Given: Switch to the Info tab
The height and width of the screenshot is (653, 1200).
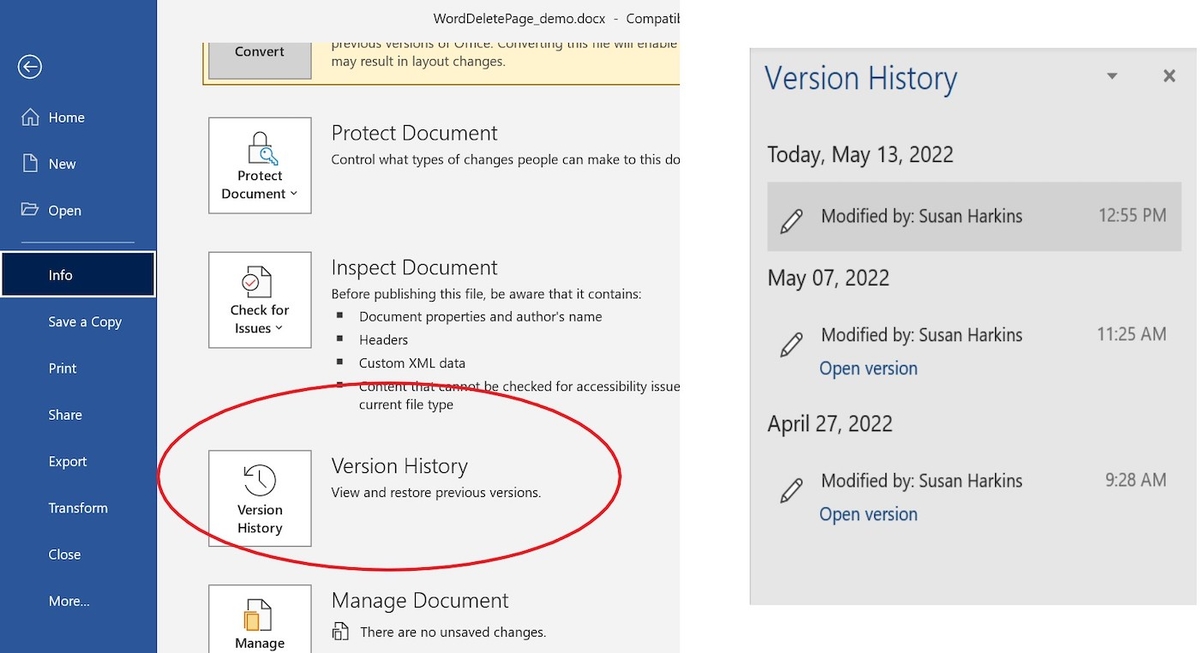Looking at the screenshot, I should click(60, 275).
